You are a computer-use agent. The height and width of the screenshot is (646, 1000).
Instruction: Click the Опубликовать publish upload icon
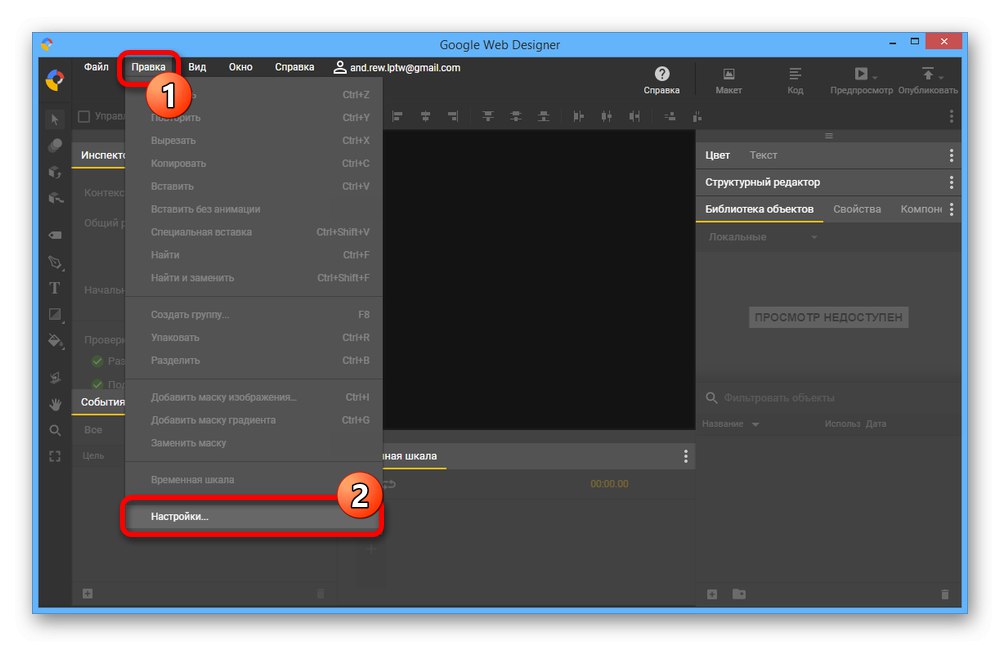coord(927,73)
